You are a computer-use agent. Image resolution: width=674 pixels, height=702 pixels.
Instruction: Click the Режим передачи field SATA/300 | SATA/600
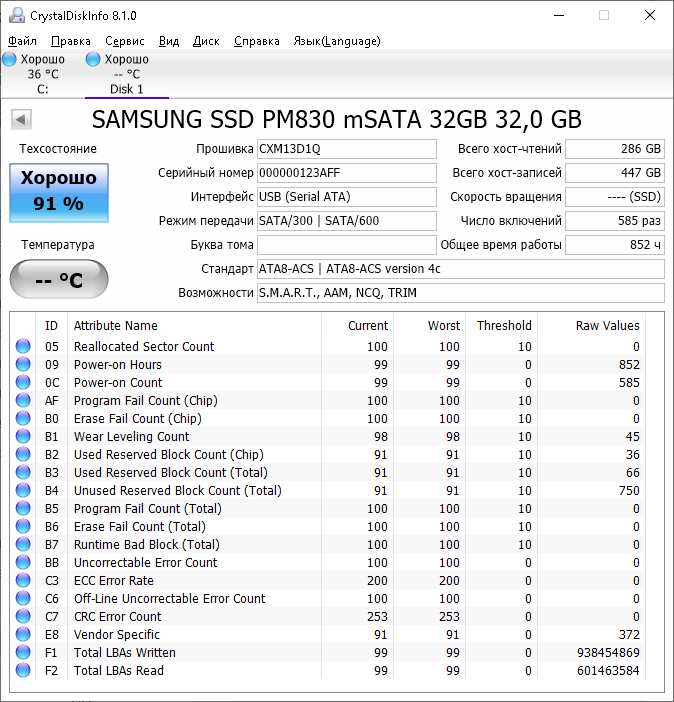coord(347,221)
